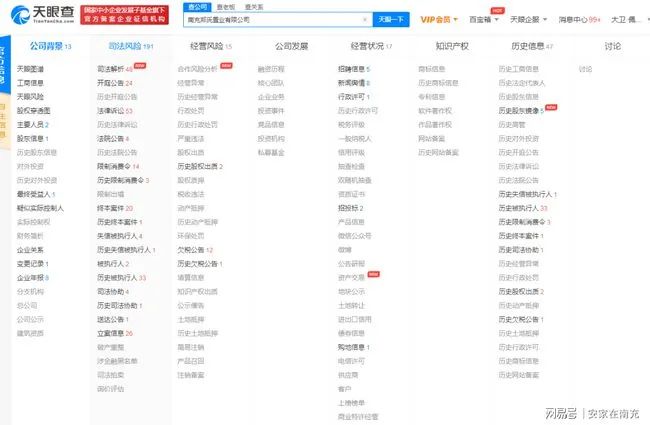Switch to the 查关系 search tab
Viewport: 650px width, 425px height.
(254, 7)
